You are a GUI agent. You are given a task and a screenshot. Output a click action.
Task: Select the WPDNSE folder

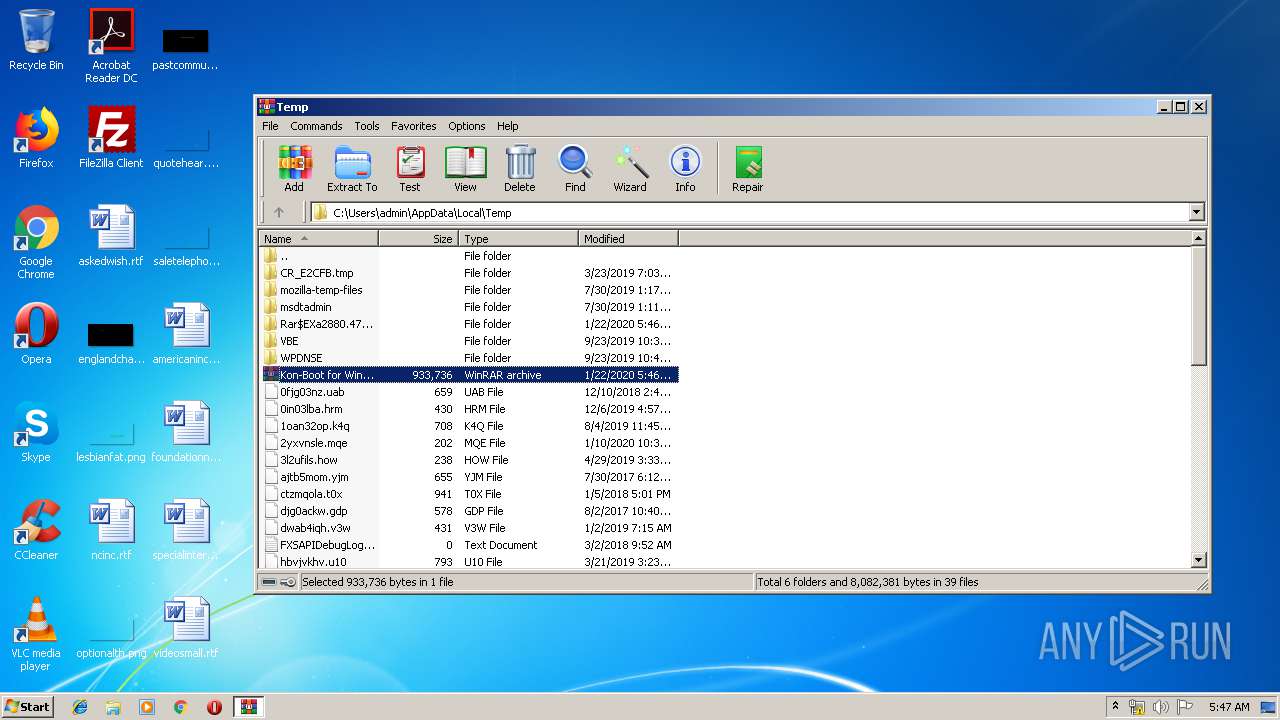[x=470, y=358]
